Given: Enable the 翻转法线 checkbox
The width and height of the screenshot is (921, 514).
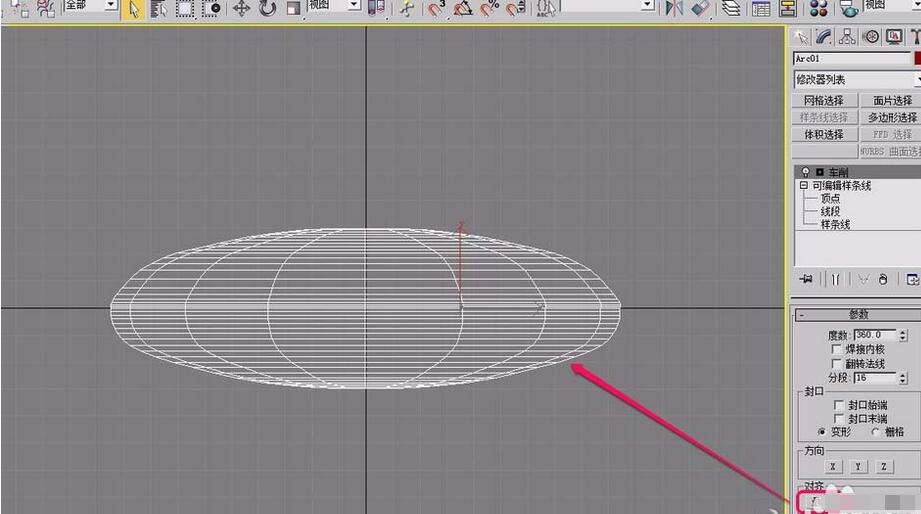Looking at the screenshot, I should 837,364.
